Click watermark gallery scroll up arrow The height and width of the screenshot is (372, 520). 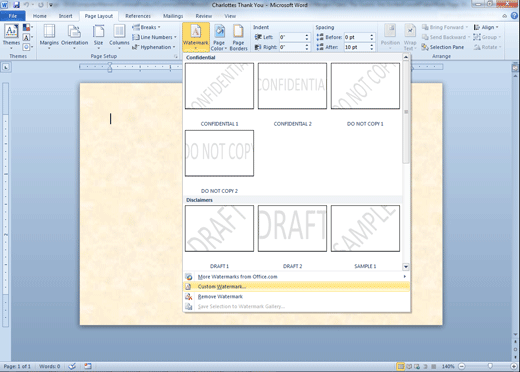click(x=406, y=57)
